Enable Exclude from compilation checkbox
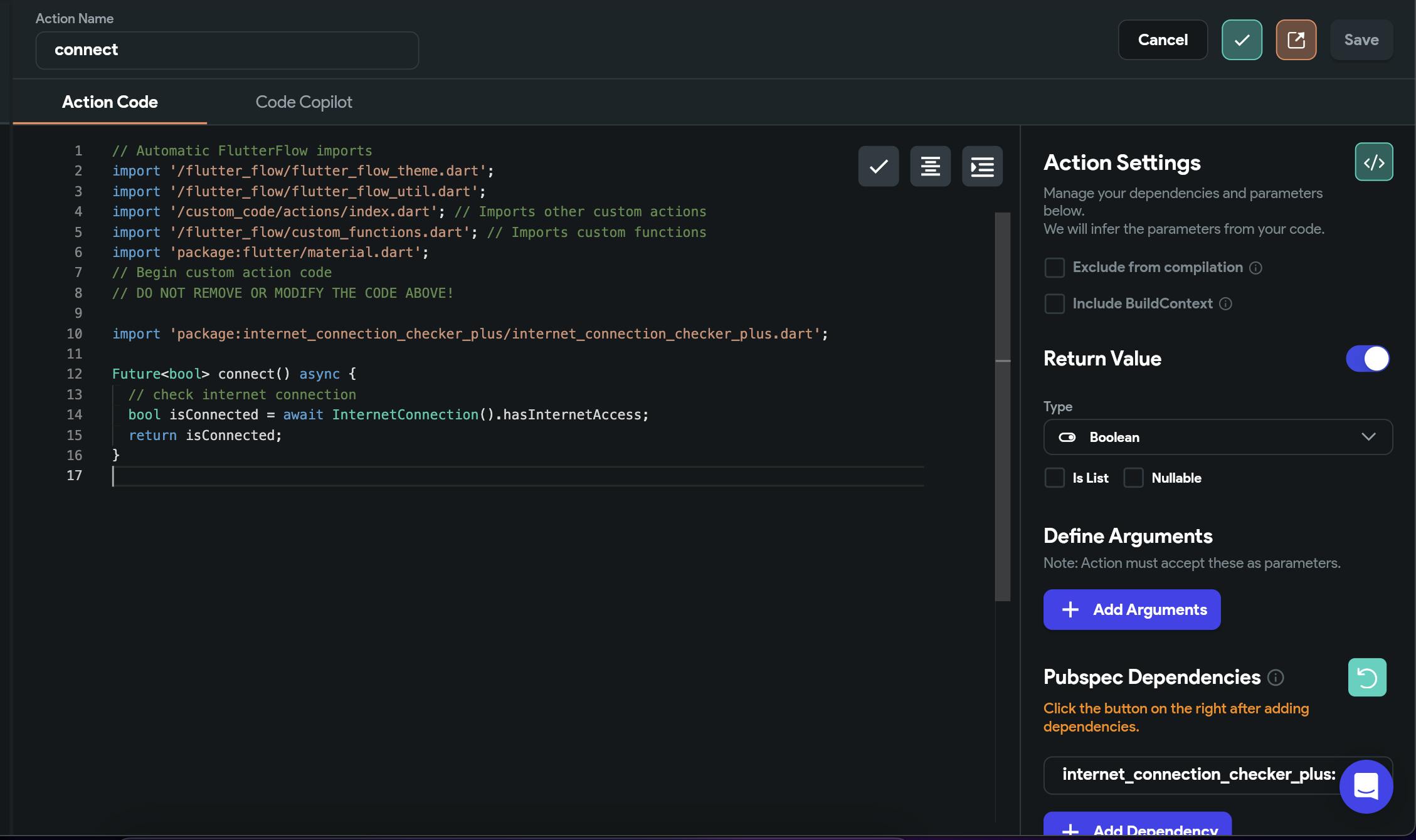1416x840 pixels. (x=1054, y=268)
